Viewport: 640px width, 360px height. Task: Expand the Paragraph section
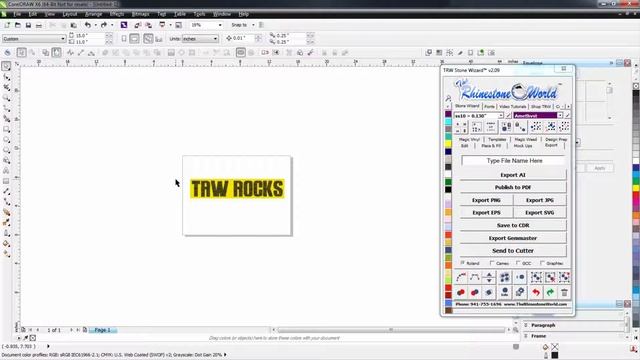click(543, 325)
